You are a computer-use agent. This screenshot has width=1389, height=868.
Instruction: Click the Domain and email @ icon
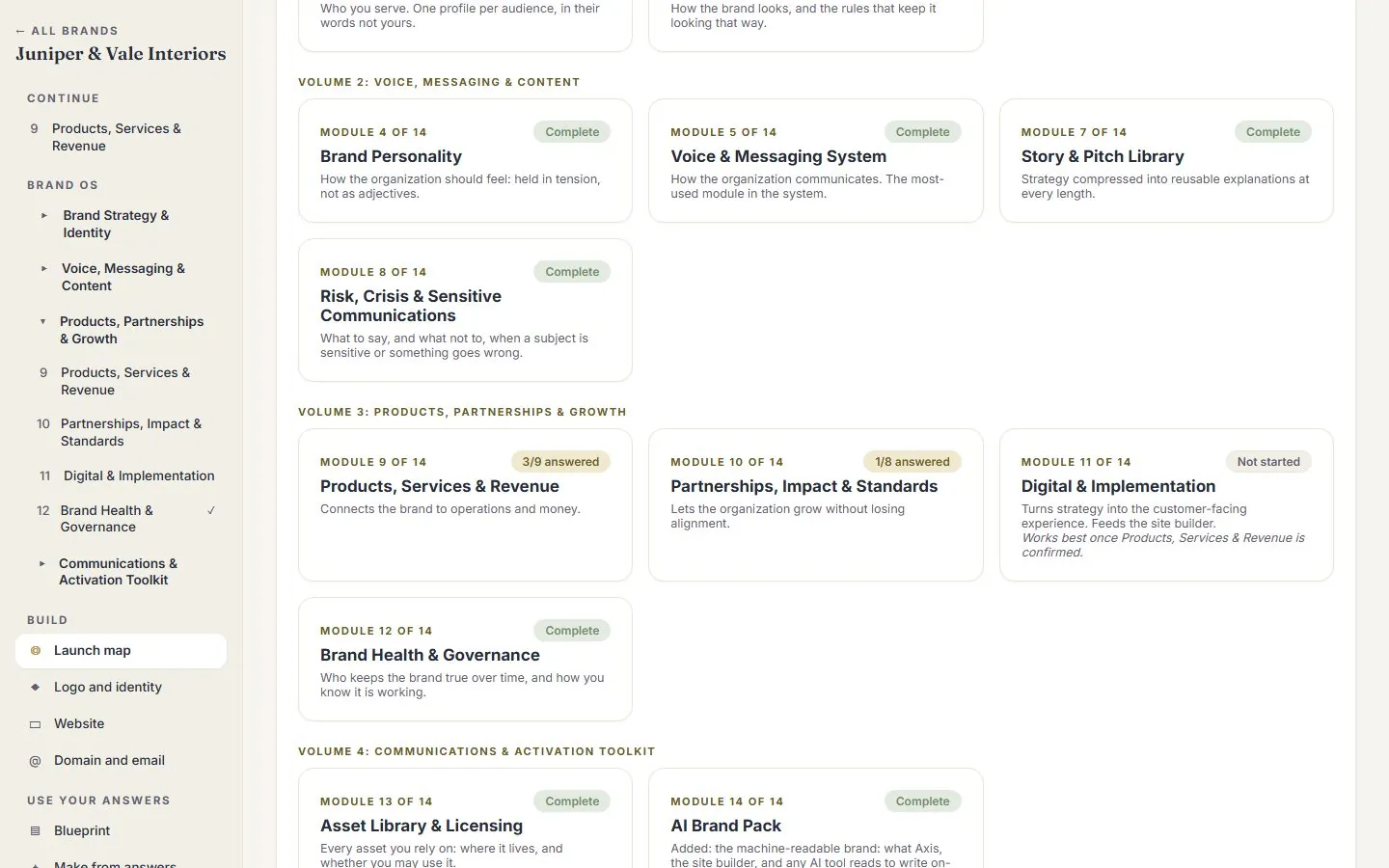36,761
